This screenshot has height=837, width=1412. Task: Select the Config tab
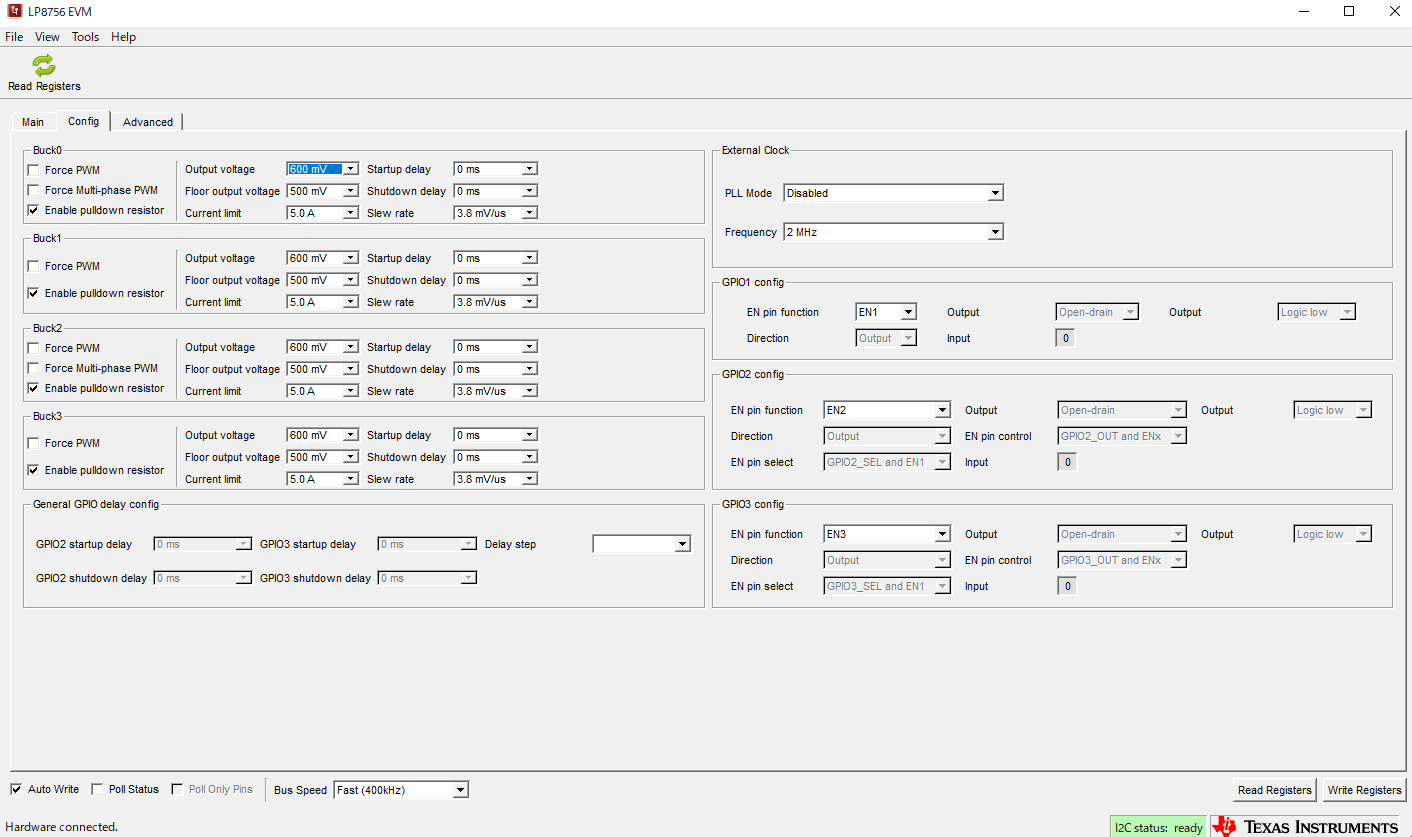(83, 121)
